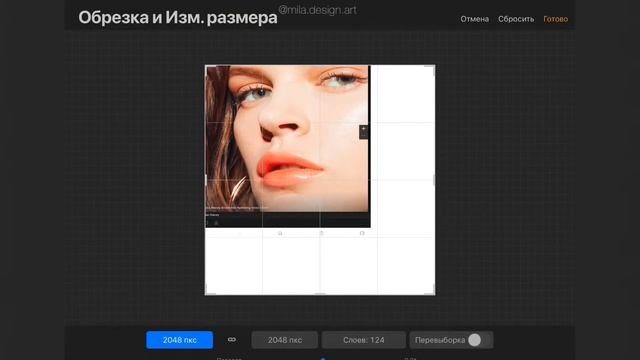The width and height of the screenshot is (640, 360).
Task: Select the gray 2048 пкс height field
Action: pyautogui.click(x=284, y=340)
